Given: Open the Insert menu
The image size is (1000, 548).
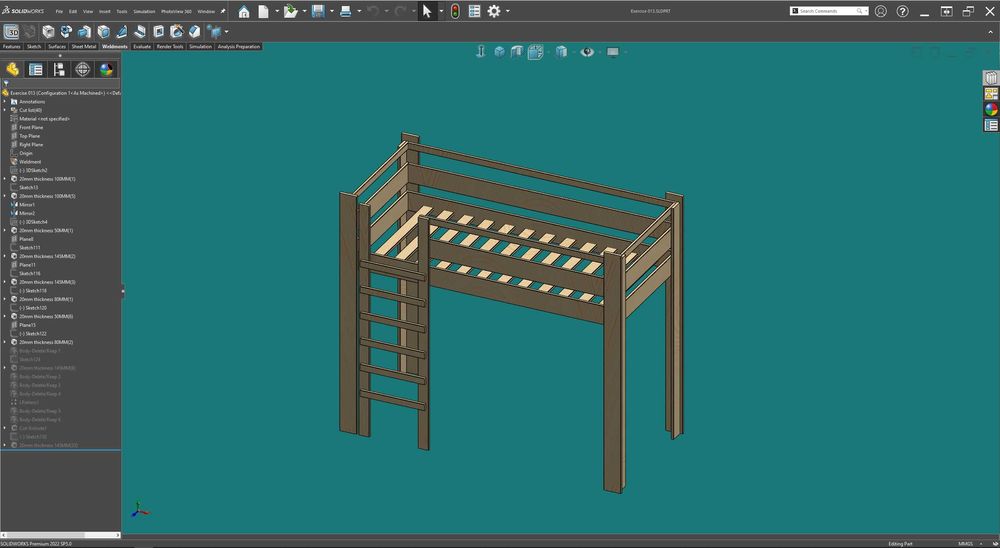Looking at the screenshot, I should point(104,11).
